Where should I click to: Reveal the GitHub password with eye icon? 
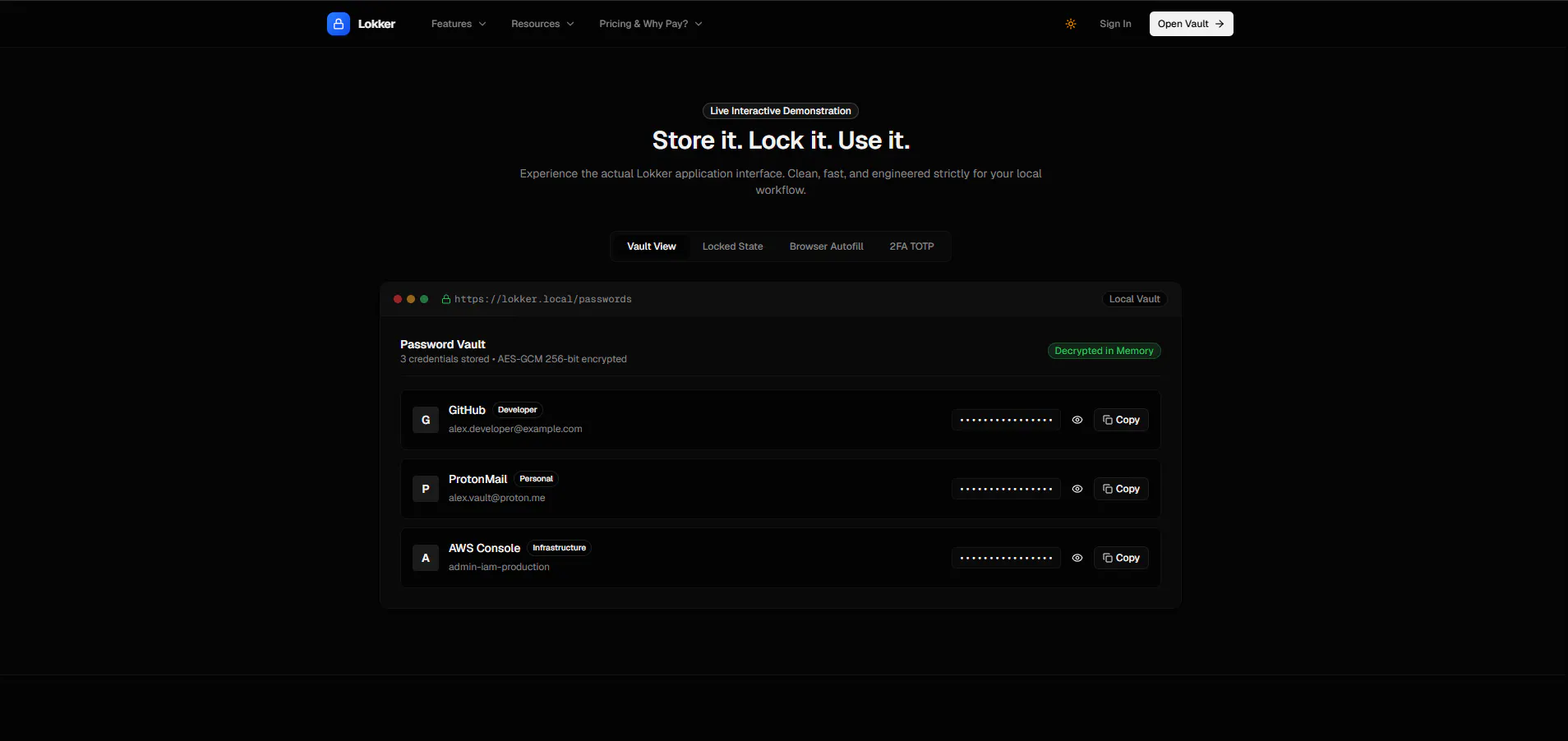coord(1077,420)
